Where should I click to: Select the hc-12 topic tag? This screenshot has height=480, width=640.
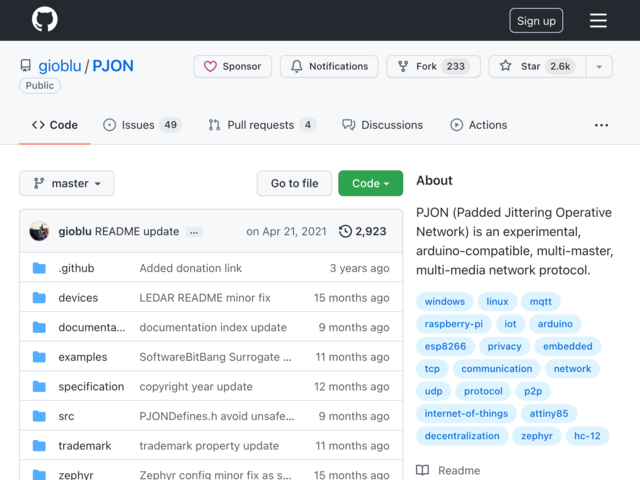587,436
